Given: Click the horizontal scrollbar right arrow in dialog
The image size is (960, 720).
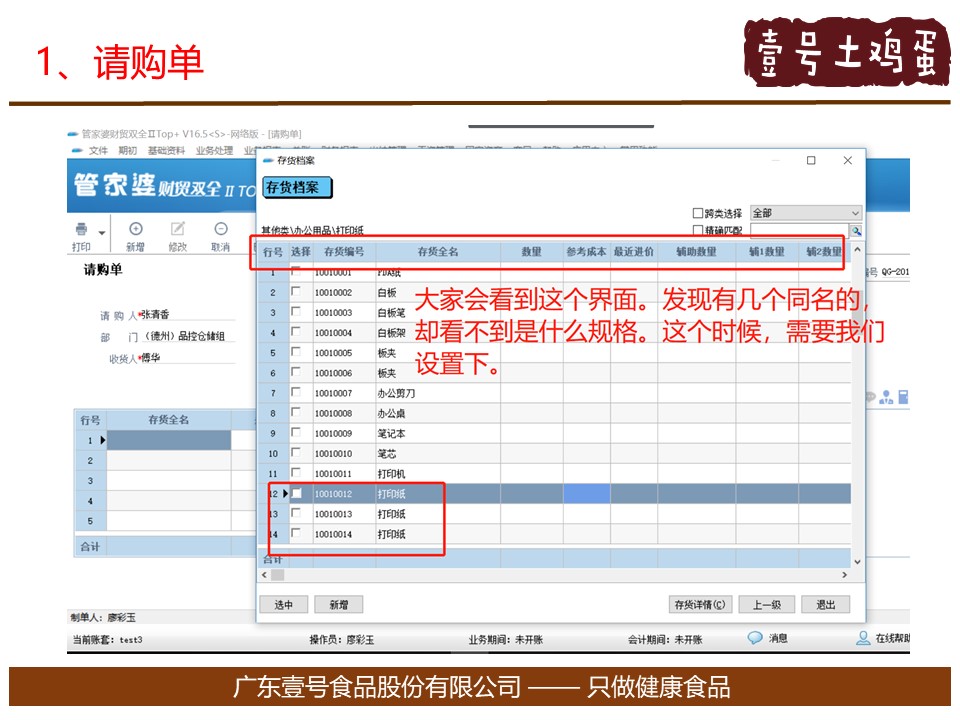Looking at the screenshot, I should coord(844,575).
